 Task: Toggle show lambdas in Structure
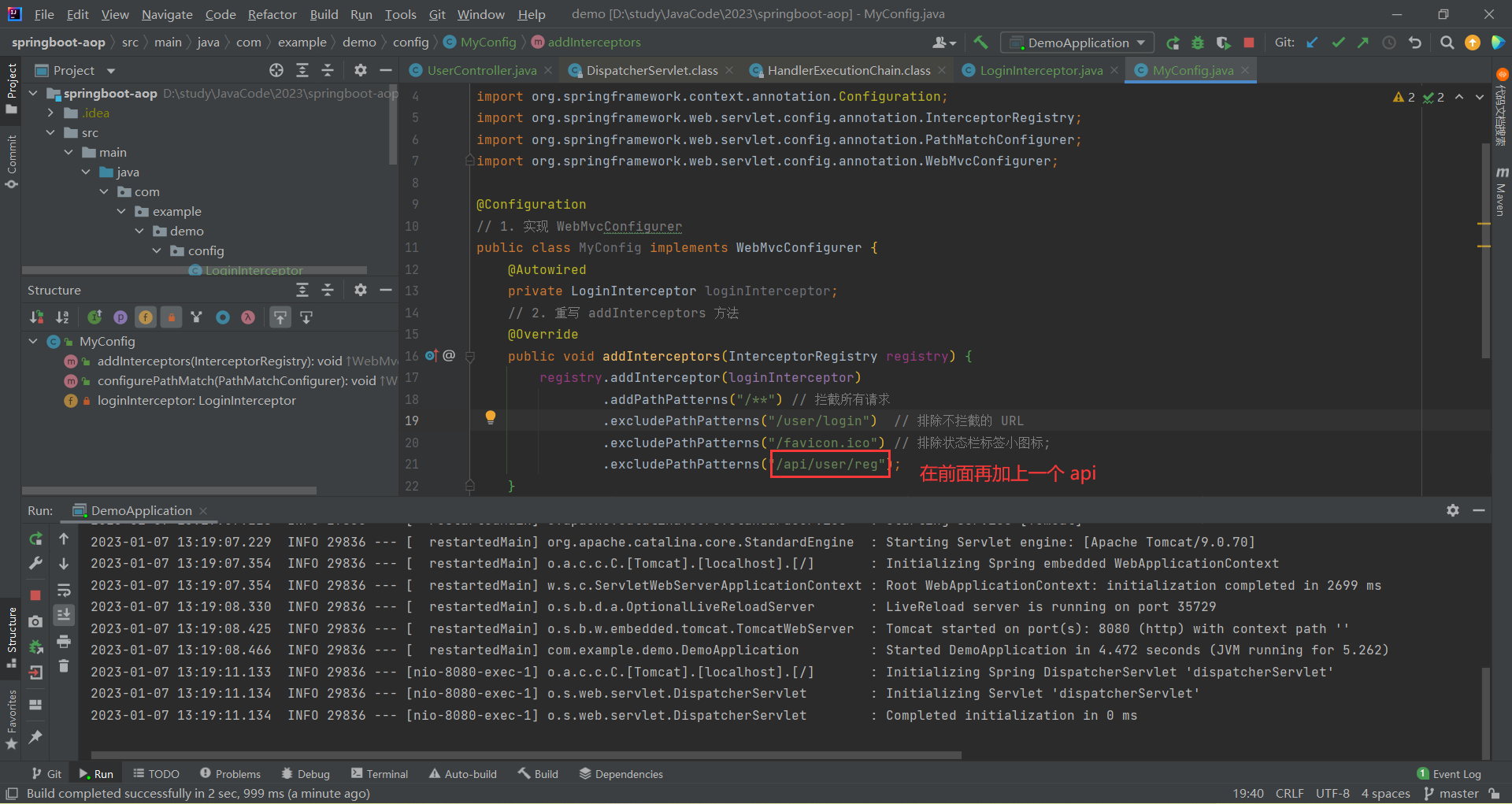pos(248,317)
